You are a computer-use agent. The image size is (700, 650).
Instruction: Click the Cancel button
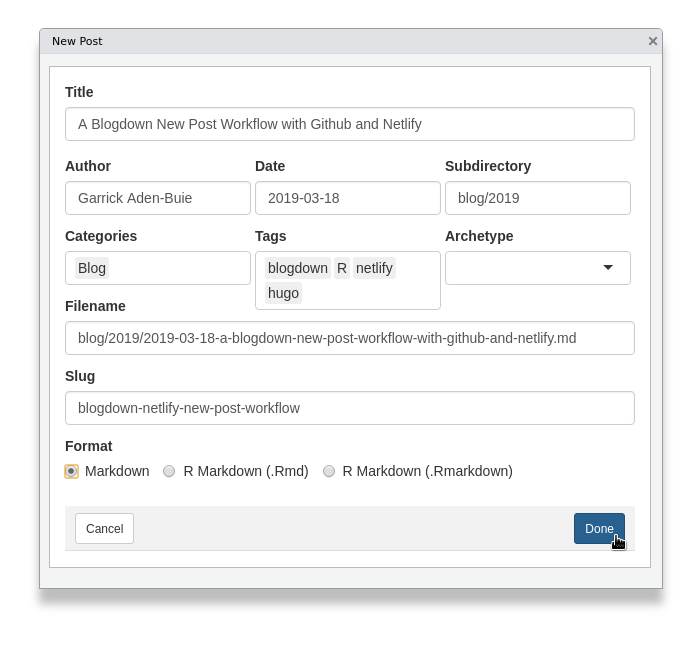[104, 529]
